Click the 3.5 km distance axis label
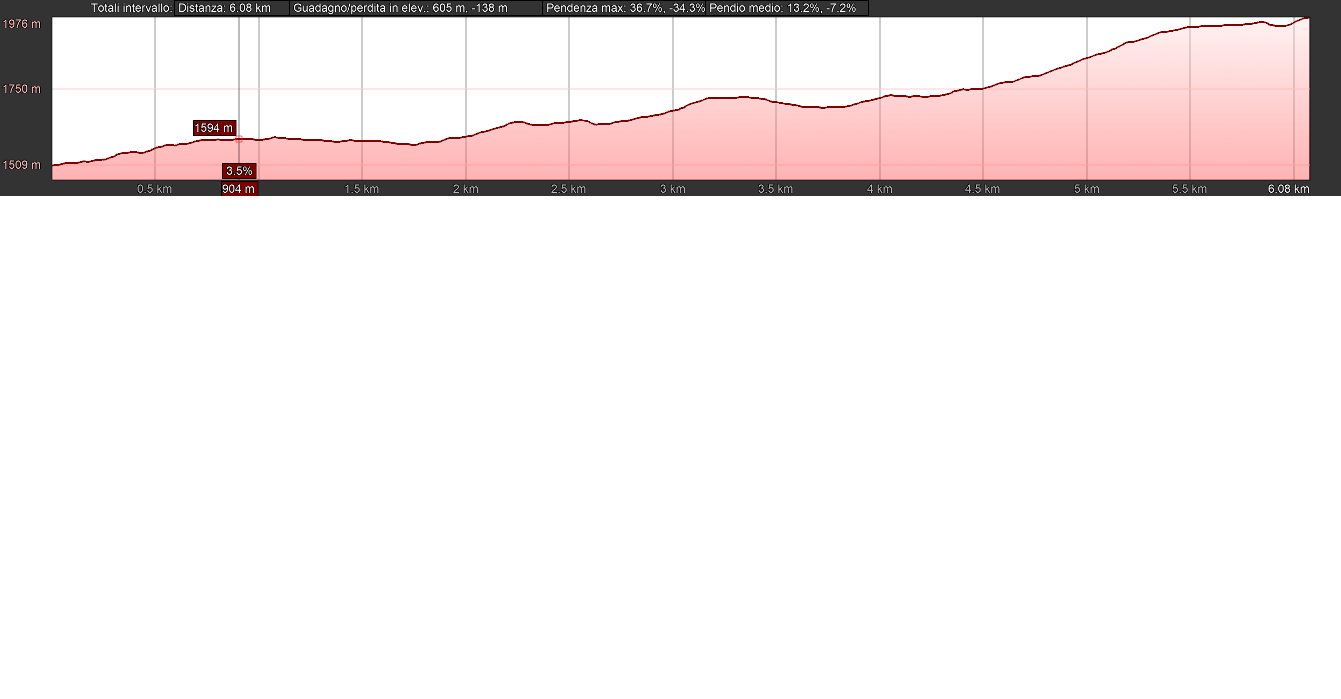The image size is (1341, 699). point(775,189)
